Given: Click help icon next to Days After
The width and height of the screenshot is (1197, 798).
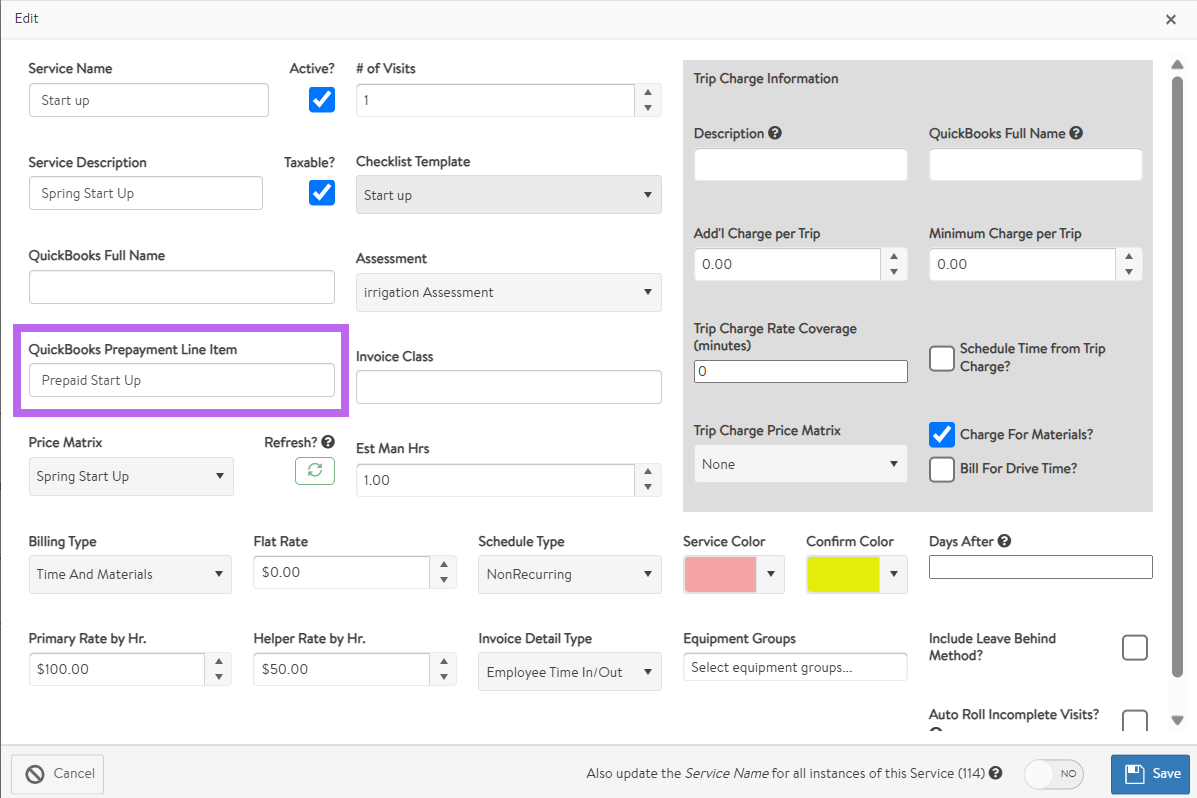Looking at the screenshot, I should (1004, 541).
